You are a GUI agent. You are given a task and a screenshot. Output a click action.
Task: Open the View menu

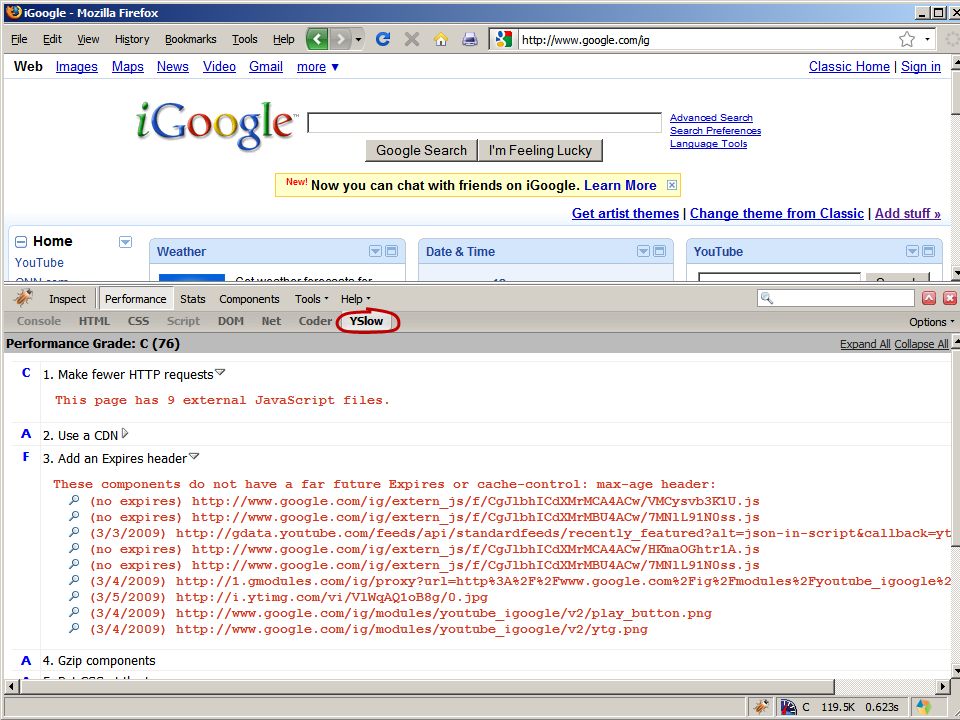click(88, 39)
